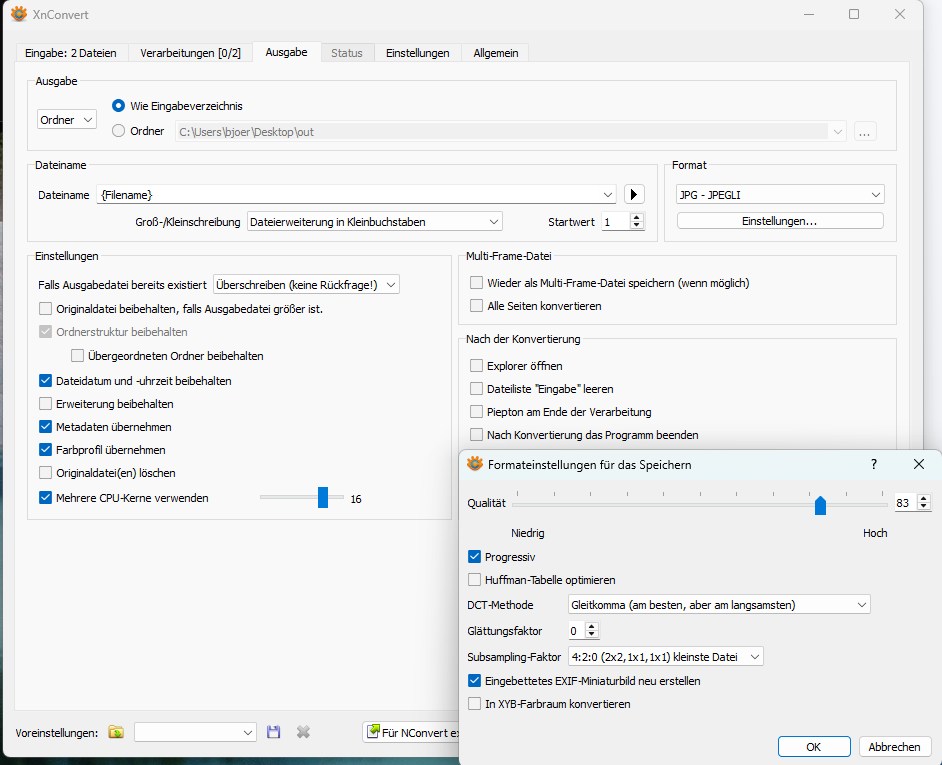Viewport: 942px width, 765px height.
Task: Select the Wie Eingabeverzeichnis radio option
Action: tap(118, 106)
